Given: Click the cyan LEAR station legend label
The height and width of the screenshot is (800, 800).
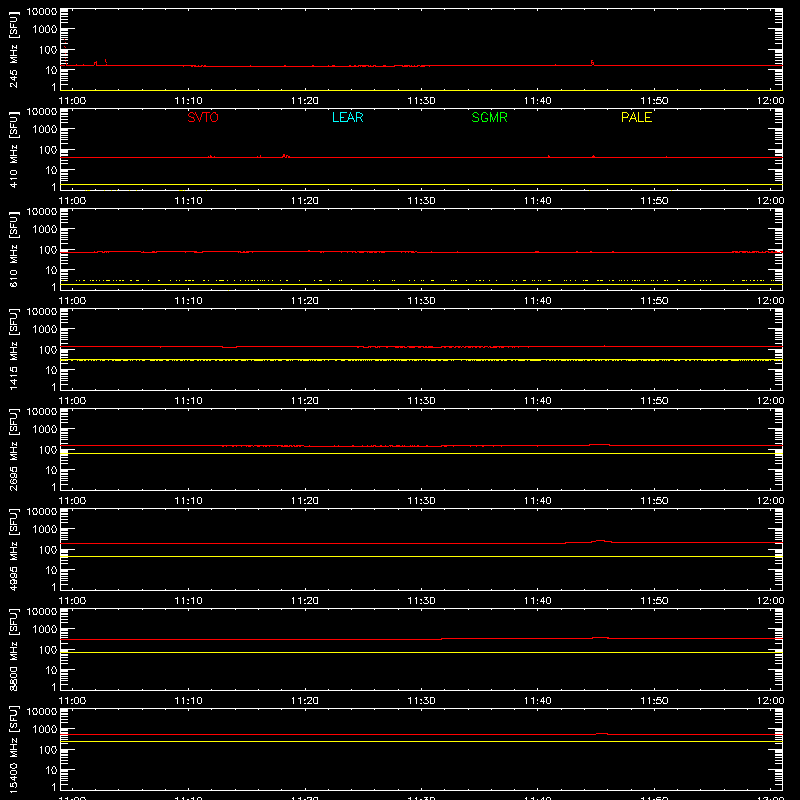Looking at the screenshot, I should click(347, 117).
